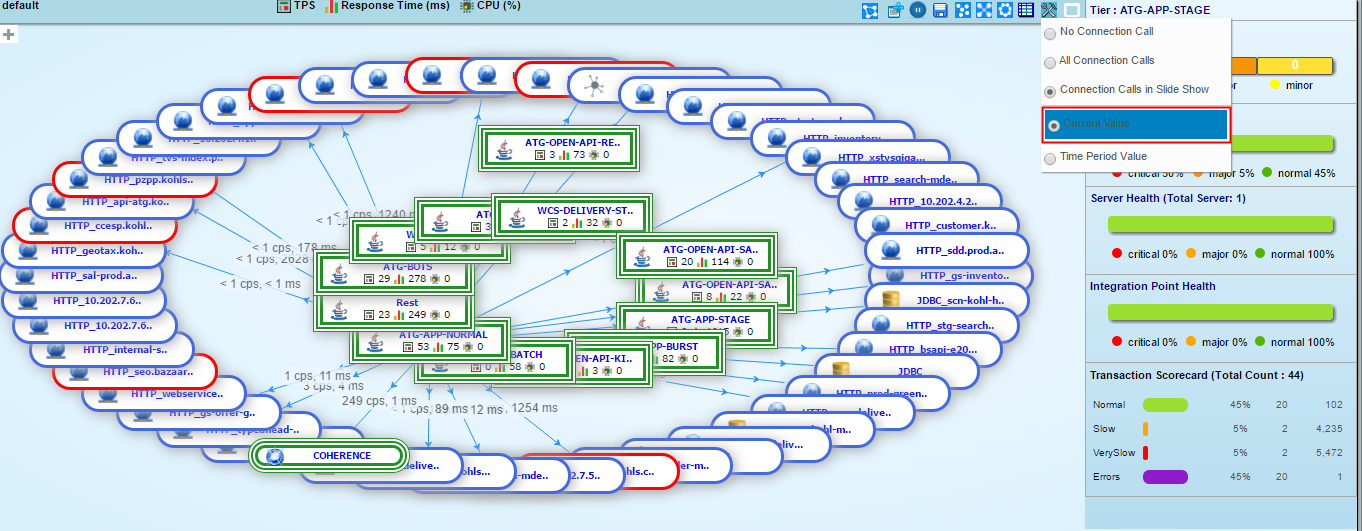The width and height of the screenshot is (1362, 531).
Task: Click the HTTP_10.202.7.6 node above HTTP_internal-s
Action: (x=96, y=325)
